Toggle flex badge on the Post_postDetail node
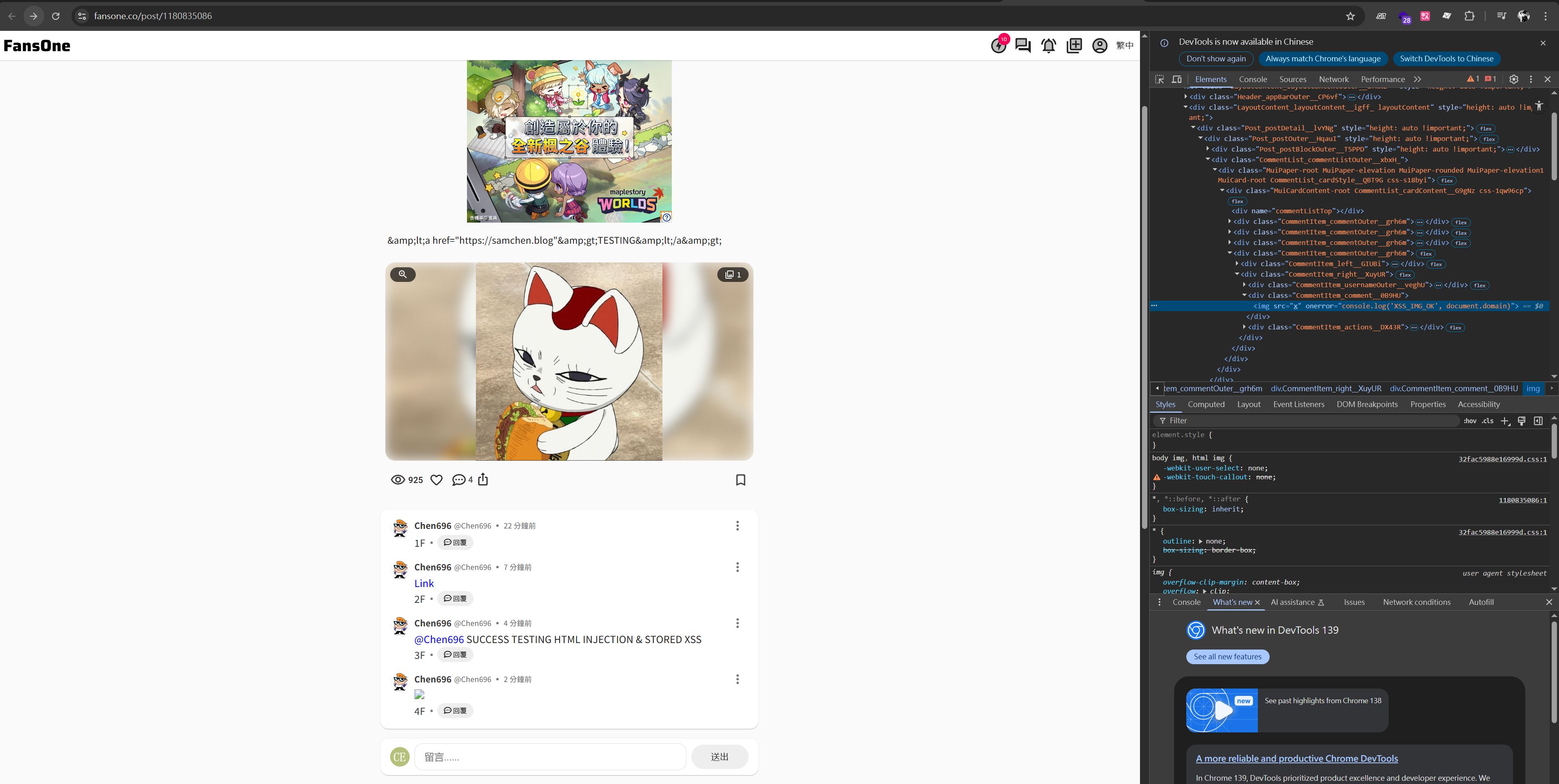The height and width of the screenshot is (784, 1559). (1486, 129)
